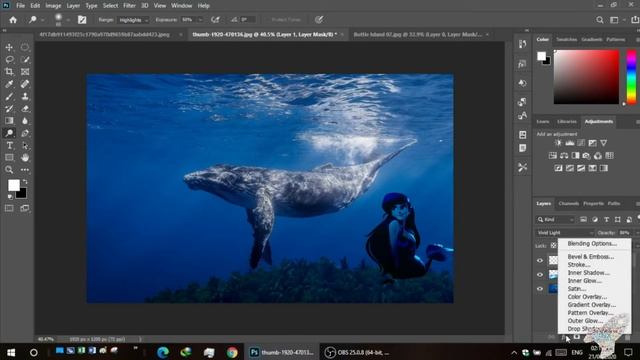640x360 pixels.
Task: Open the Dodge tool preset picker arrow
Action: coord(42,20)
